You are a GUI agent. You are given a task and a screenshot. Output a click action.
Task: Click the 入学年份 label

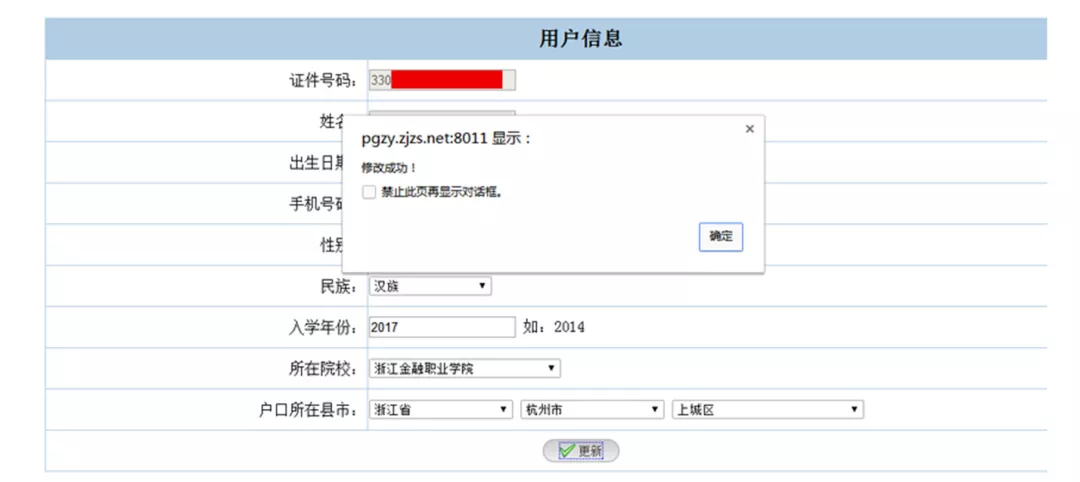[x=324, y=328]
